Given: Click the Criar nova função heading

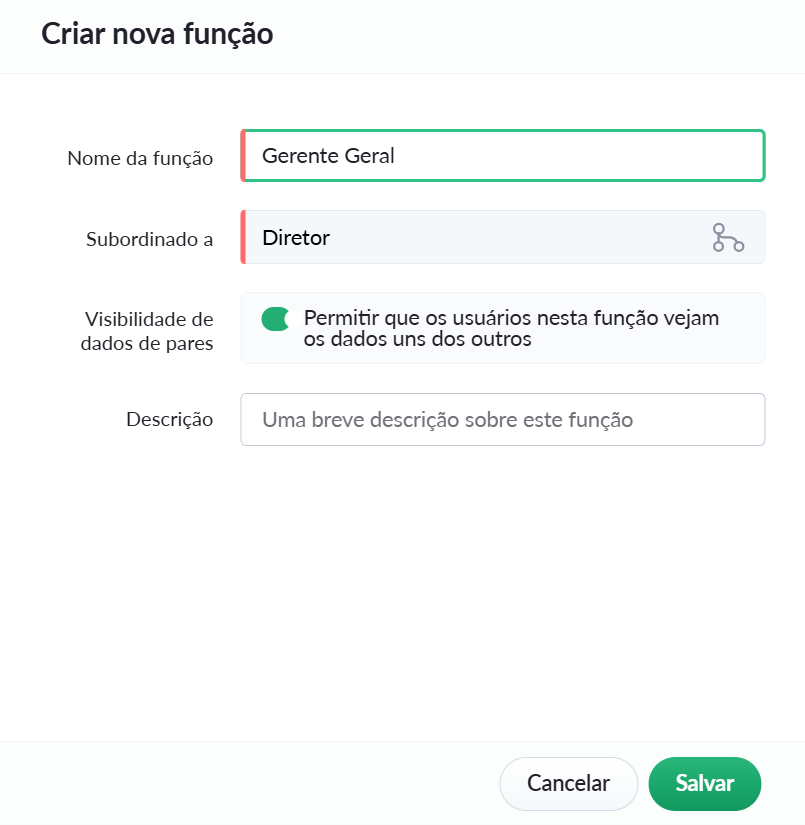Looking at the screenshot, I should (x=157, y=34).
